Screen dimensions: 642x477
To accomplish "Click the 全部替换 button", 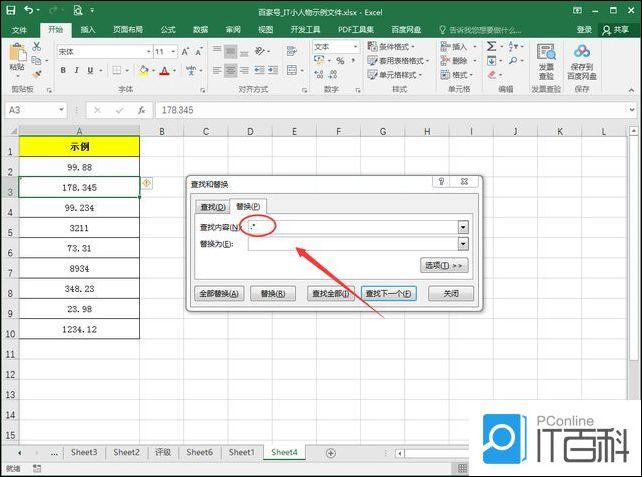I will [218, 294].
